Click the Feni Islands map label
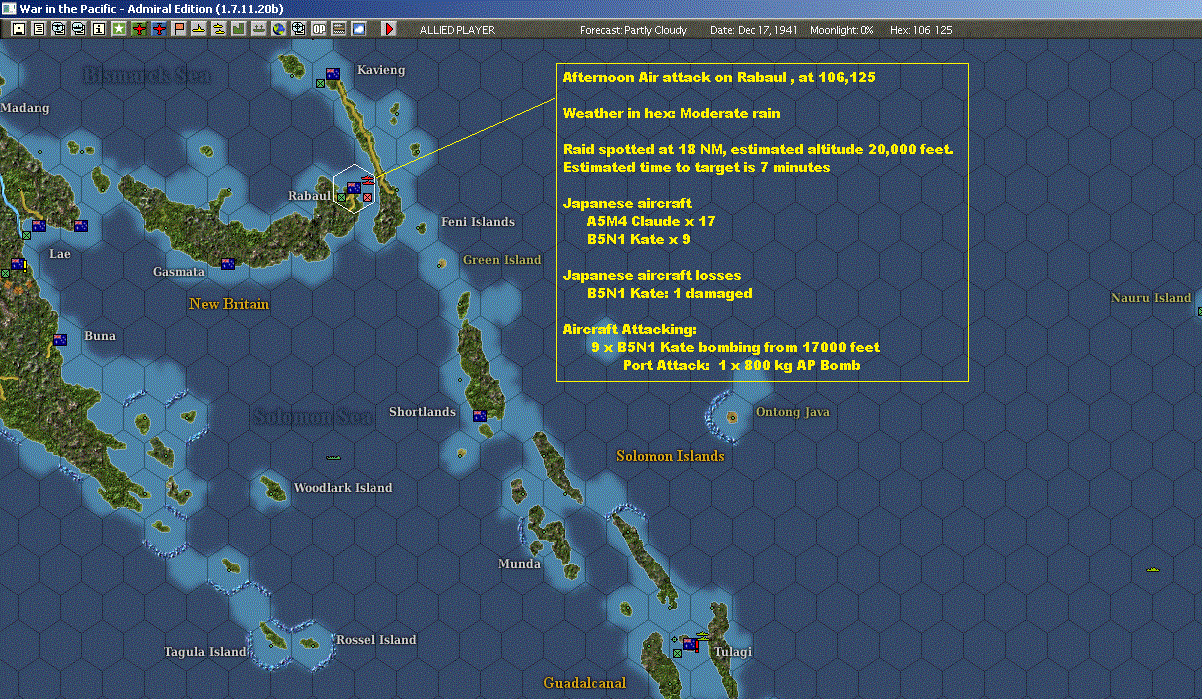 [x=478, y=222]
